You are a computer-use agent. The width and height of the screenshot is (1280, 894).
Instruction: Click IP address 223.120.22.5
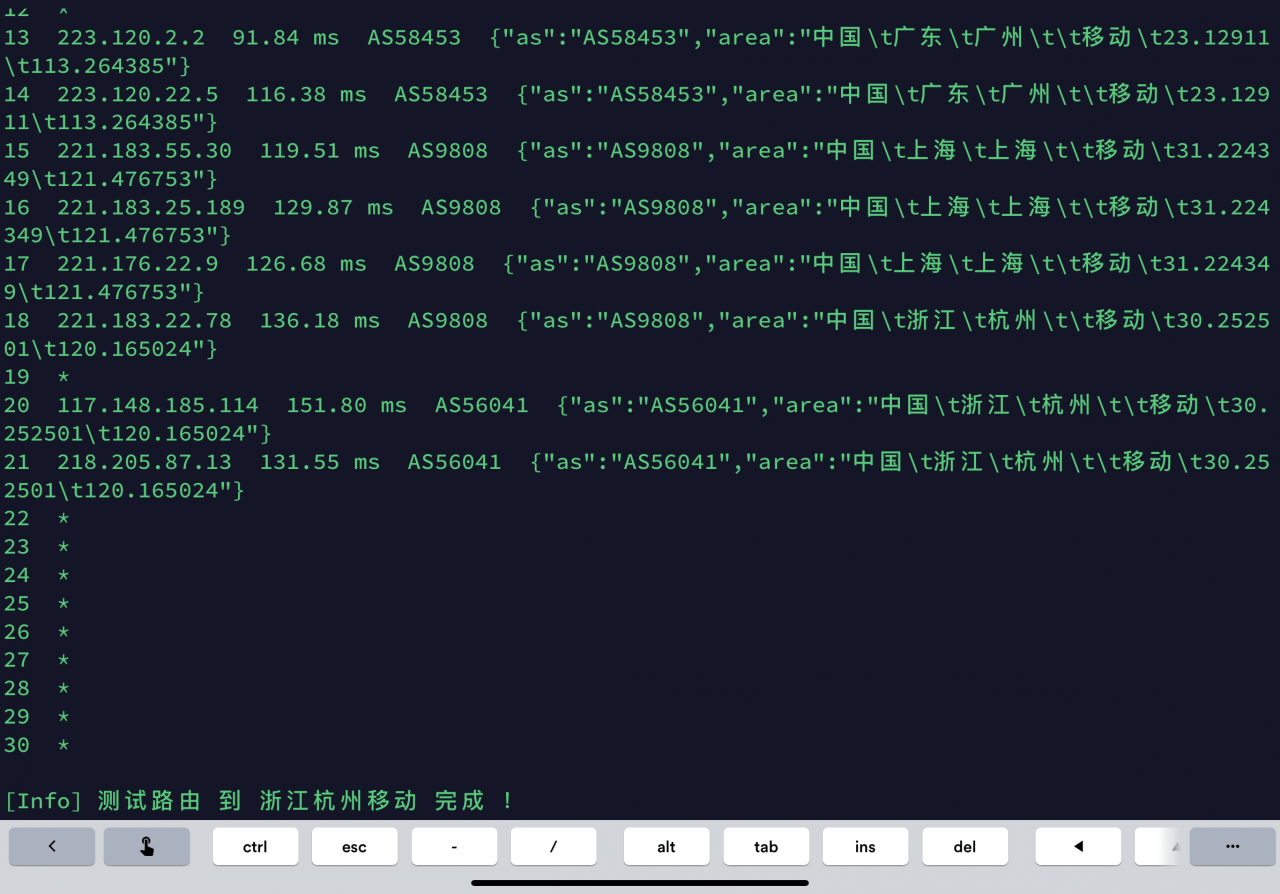pos(138,94)
